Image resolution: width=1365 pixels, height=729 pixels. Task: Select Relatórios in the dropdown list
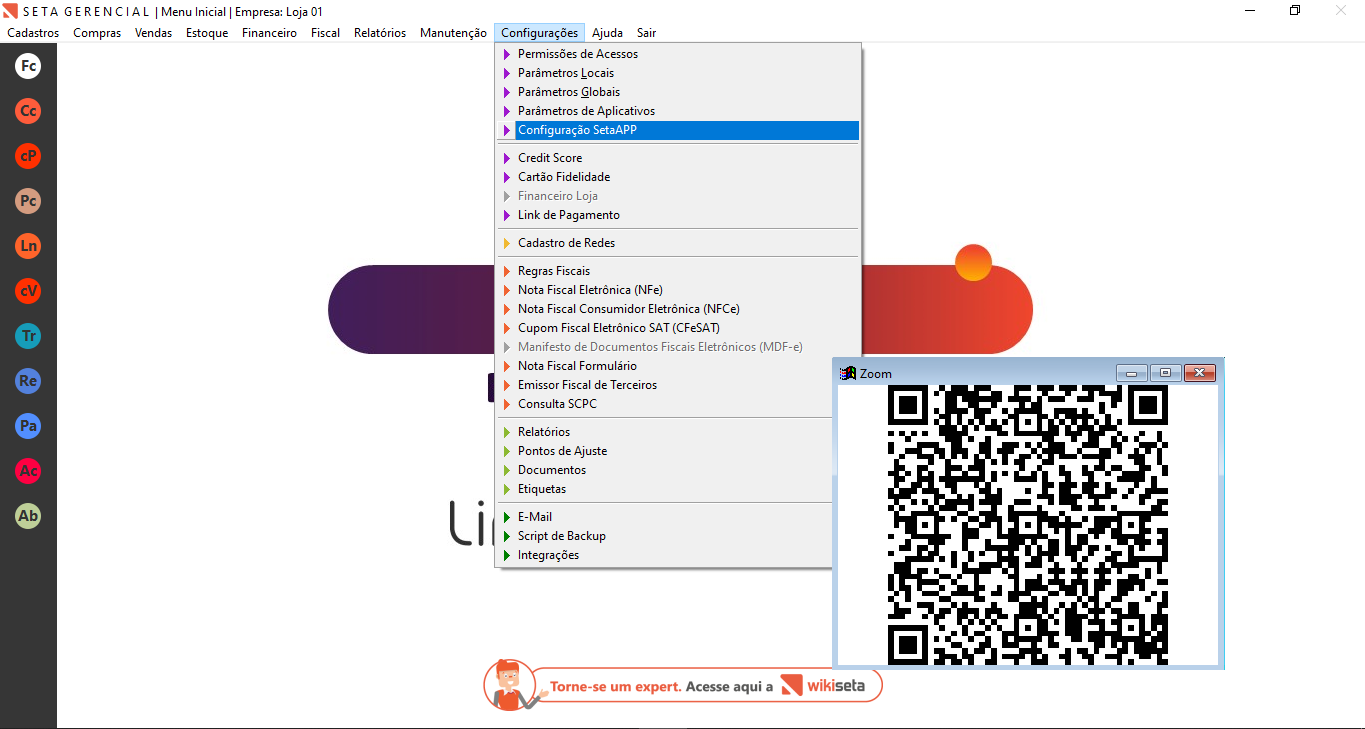(x=665, y=432)
